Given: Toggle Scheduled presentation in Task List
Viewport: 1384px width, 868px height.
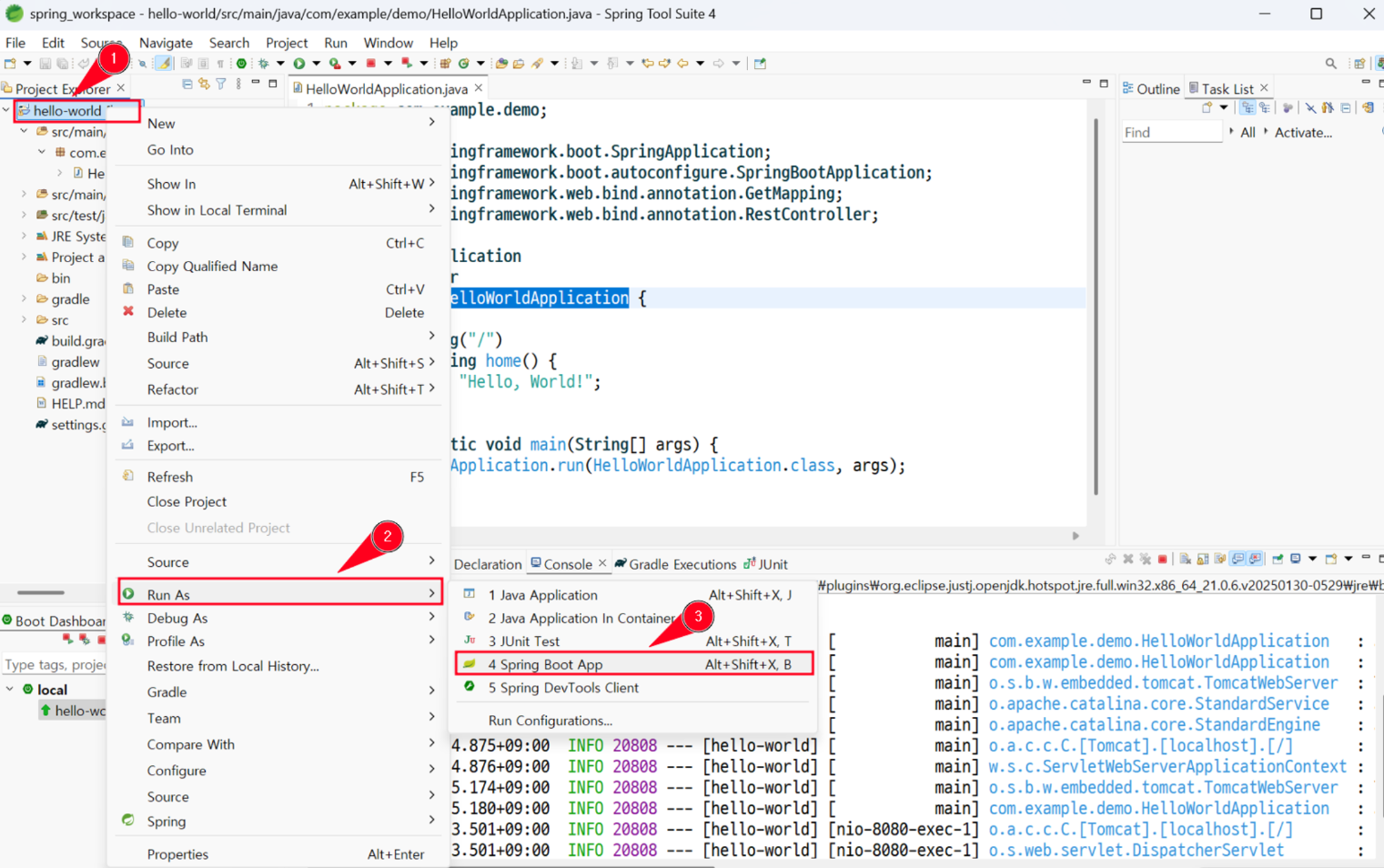Looking at the screenshot, I should pos(1265,107).
